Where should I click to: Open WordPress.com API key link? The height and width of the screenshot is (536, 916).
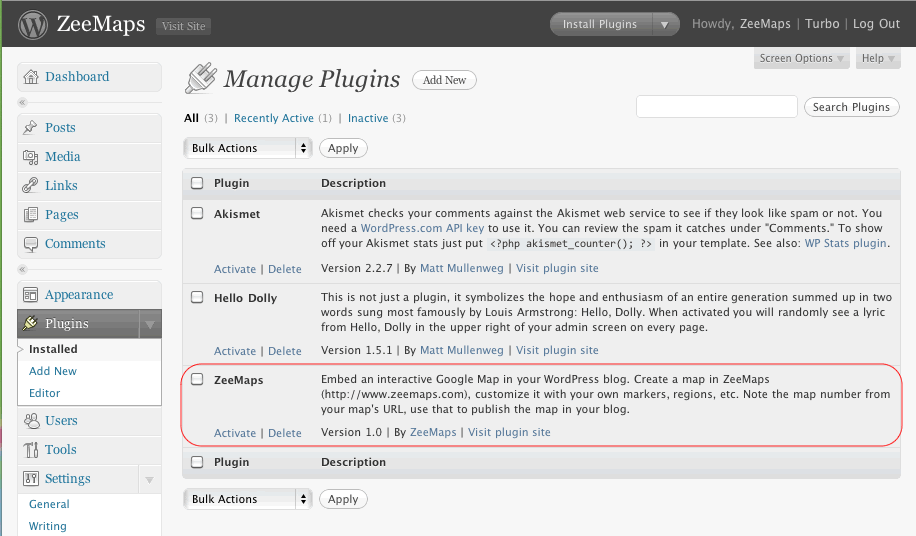point(422,228)
